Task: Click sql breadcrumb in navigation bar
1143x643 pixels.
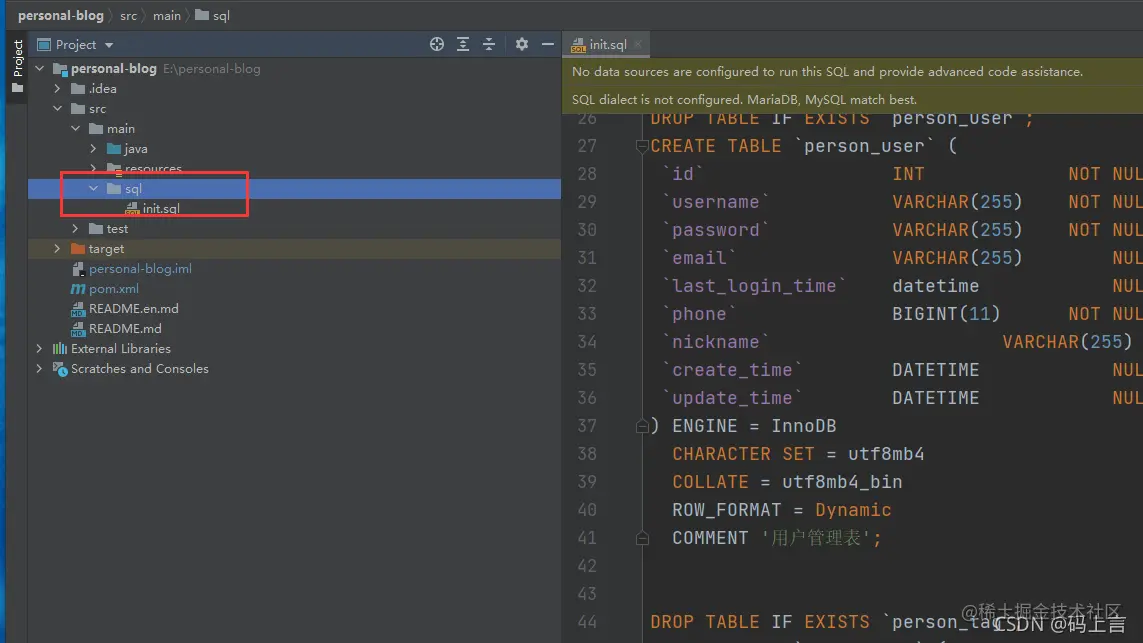Action: tap(213, 15)
